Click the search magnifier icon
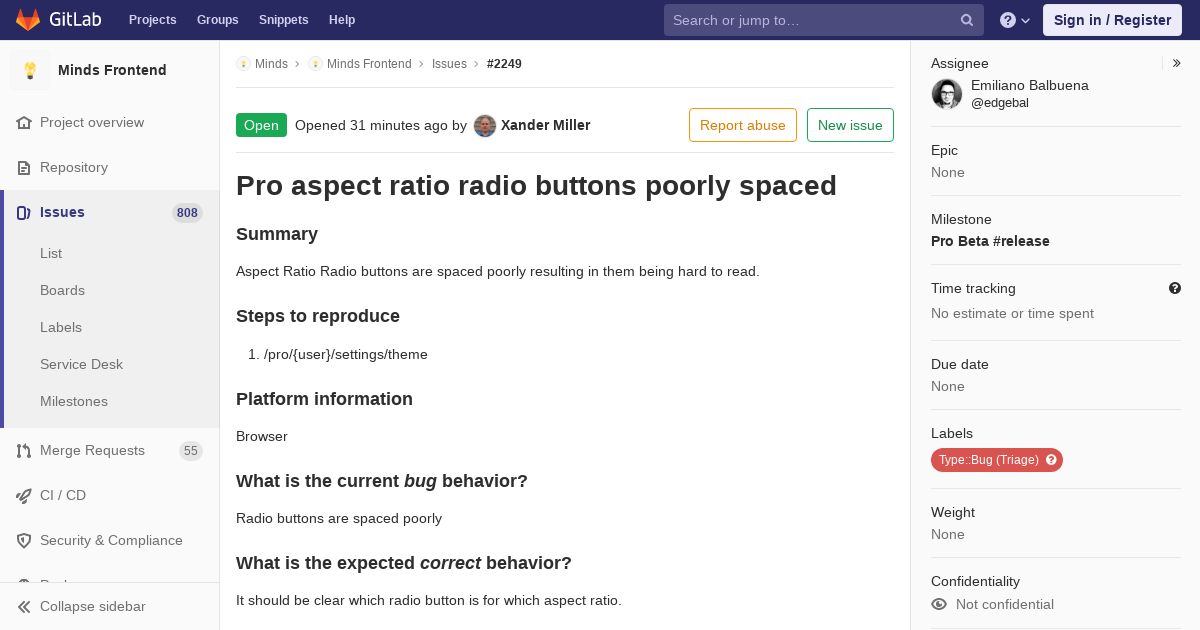 pyautogui.click(x=967, y=20)
